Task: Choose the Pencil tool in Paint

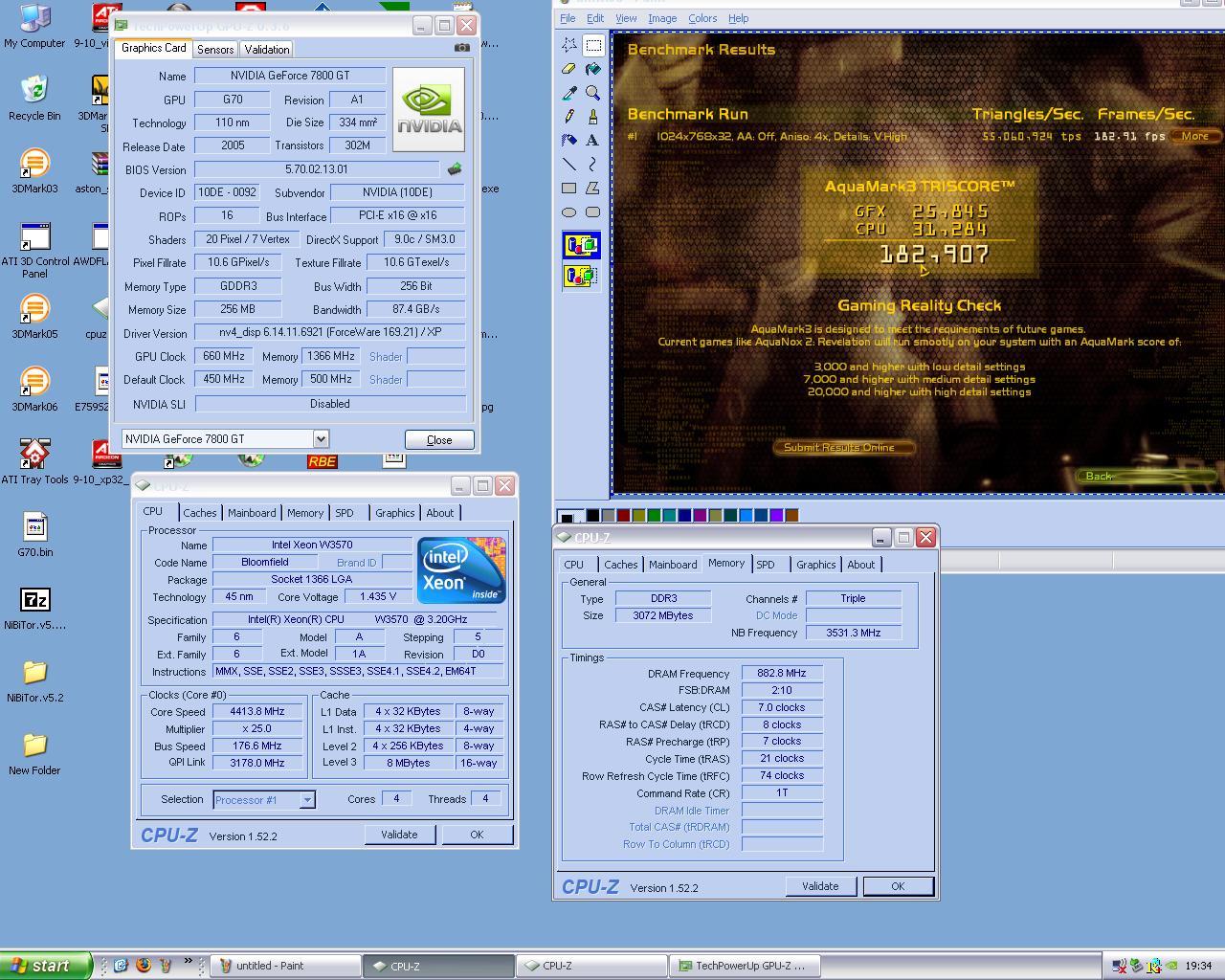Action: (569, 117)
